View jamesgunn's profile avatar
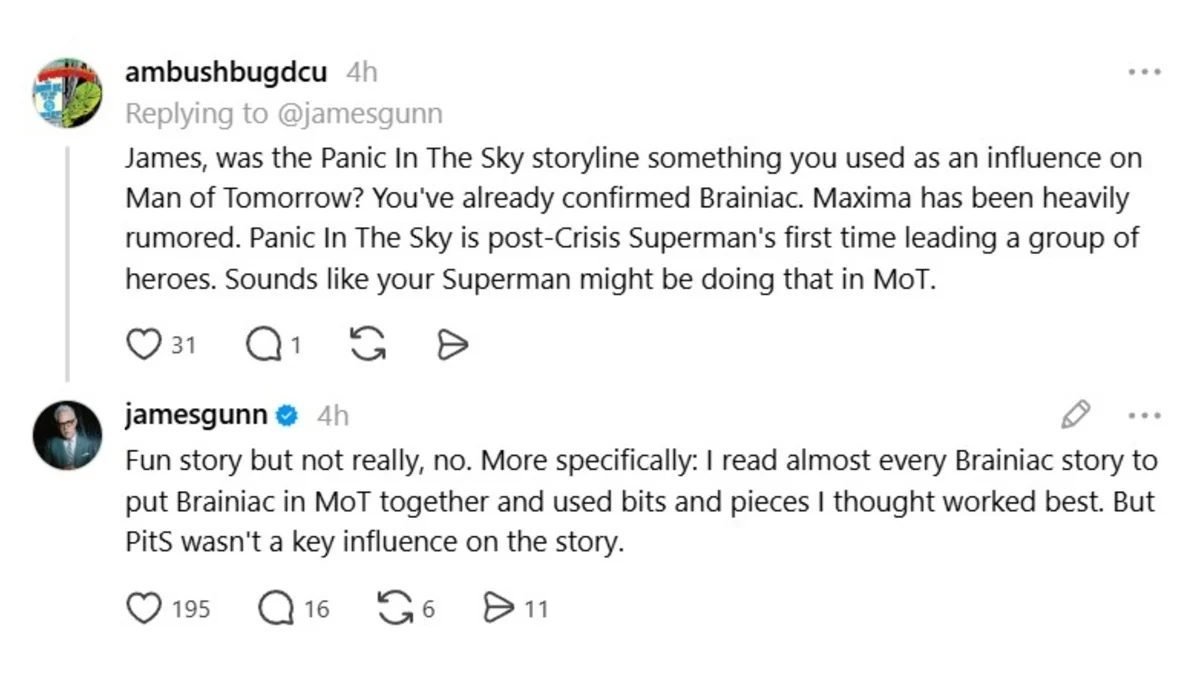 click(x=68, y=434)
